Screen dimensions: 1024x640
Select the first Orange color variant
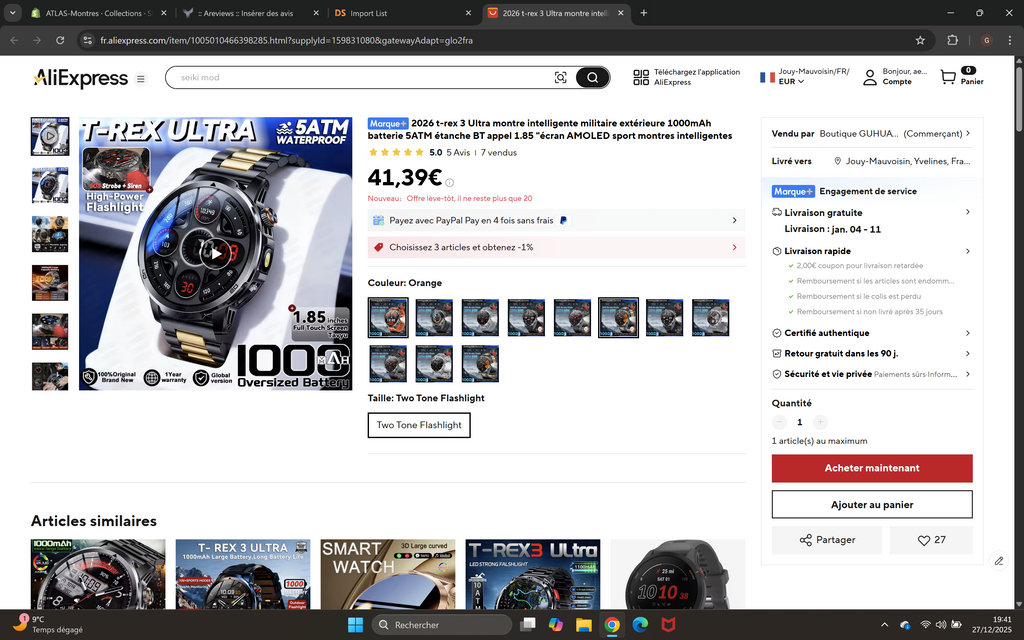pos(388,318)
